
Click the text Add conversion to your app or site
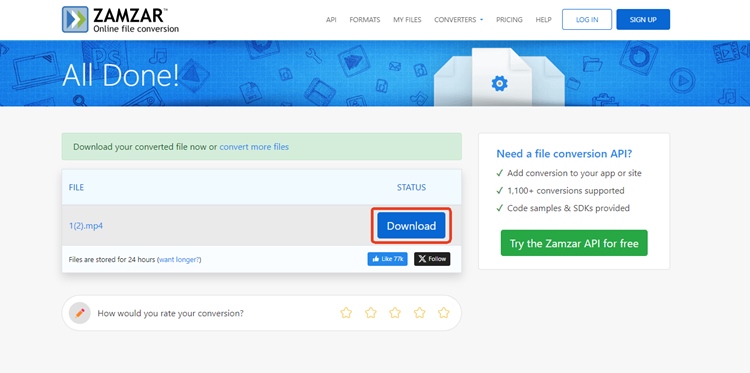click(574, 173)
